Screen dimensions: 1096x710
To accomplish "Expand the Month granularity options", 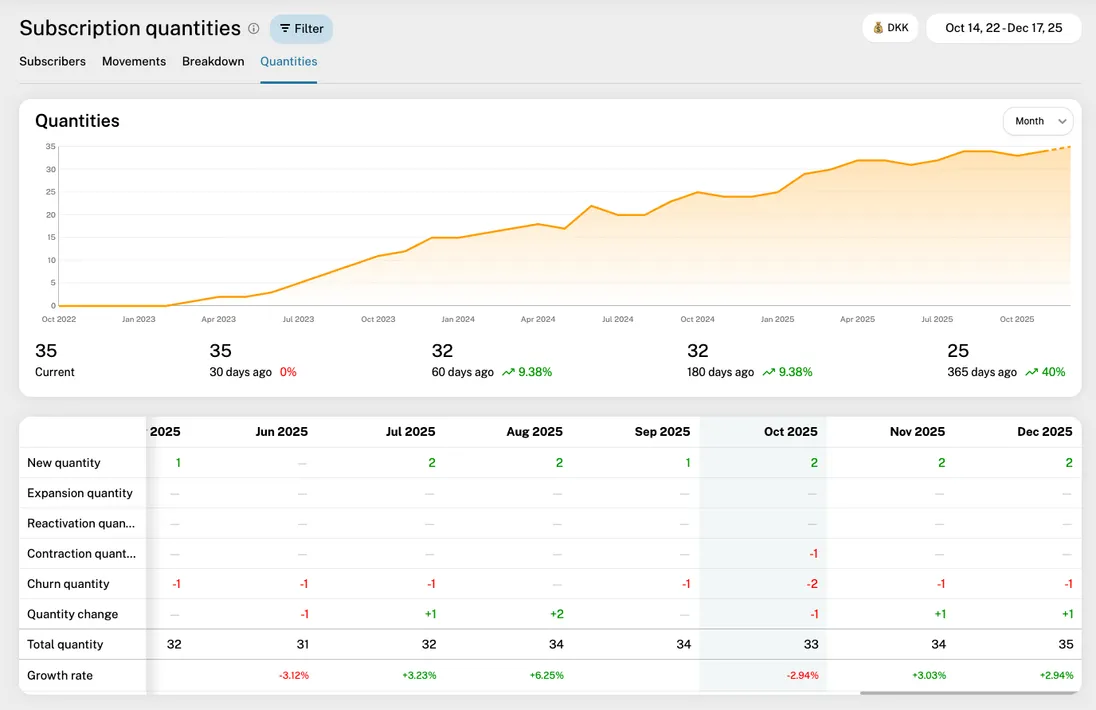I will 1038,121.
